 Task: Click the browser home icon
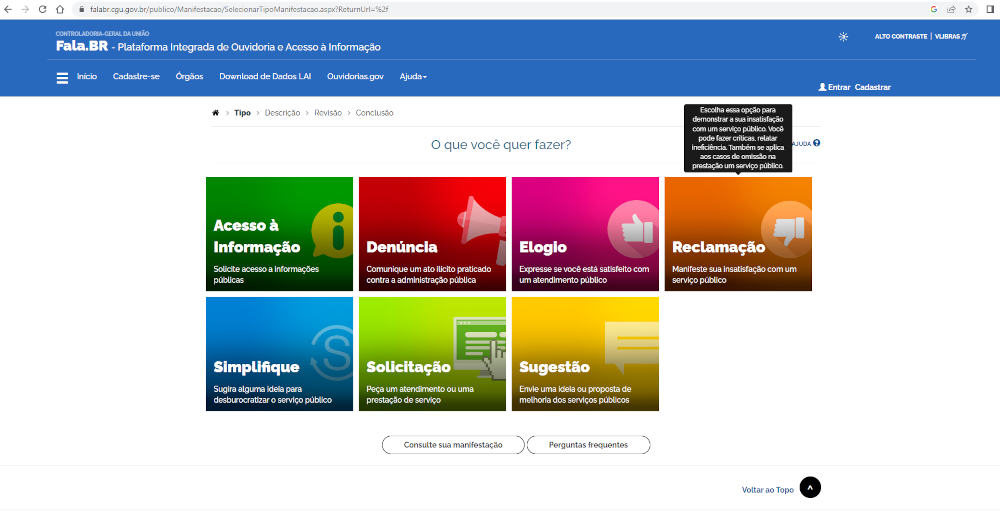[59, 9]
